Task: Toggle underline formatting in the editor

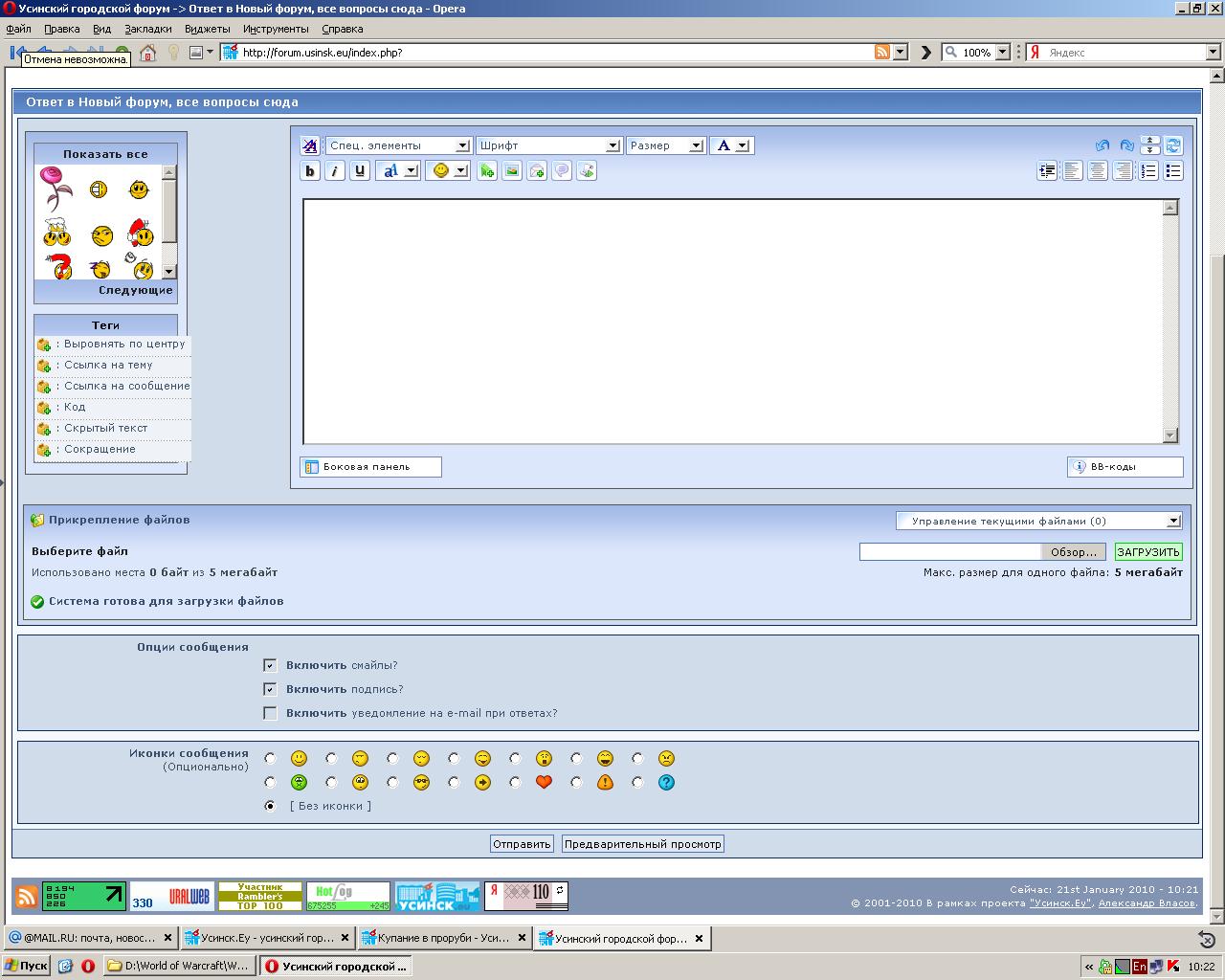Action: (x=360, y=171)
